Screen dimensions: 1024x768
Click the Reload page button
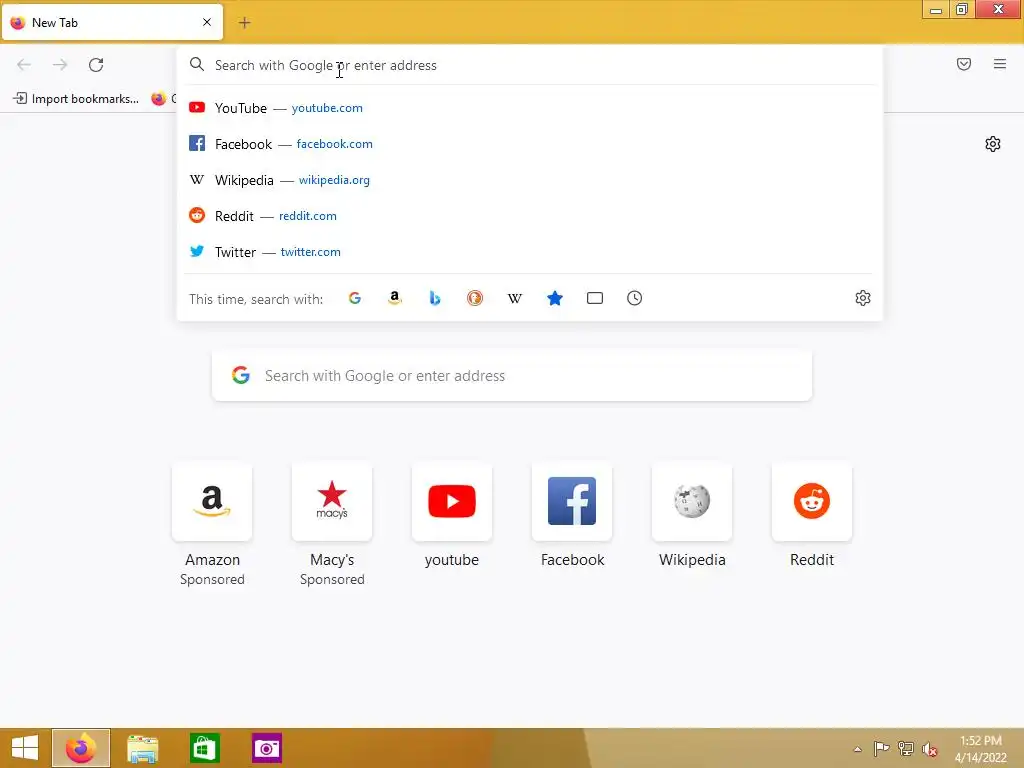point(96,65)
